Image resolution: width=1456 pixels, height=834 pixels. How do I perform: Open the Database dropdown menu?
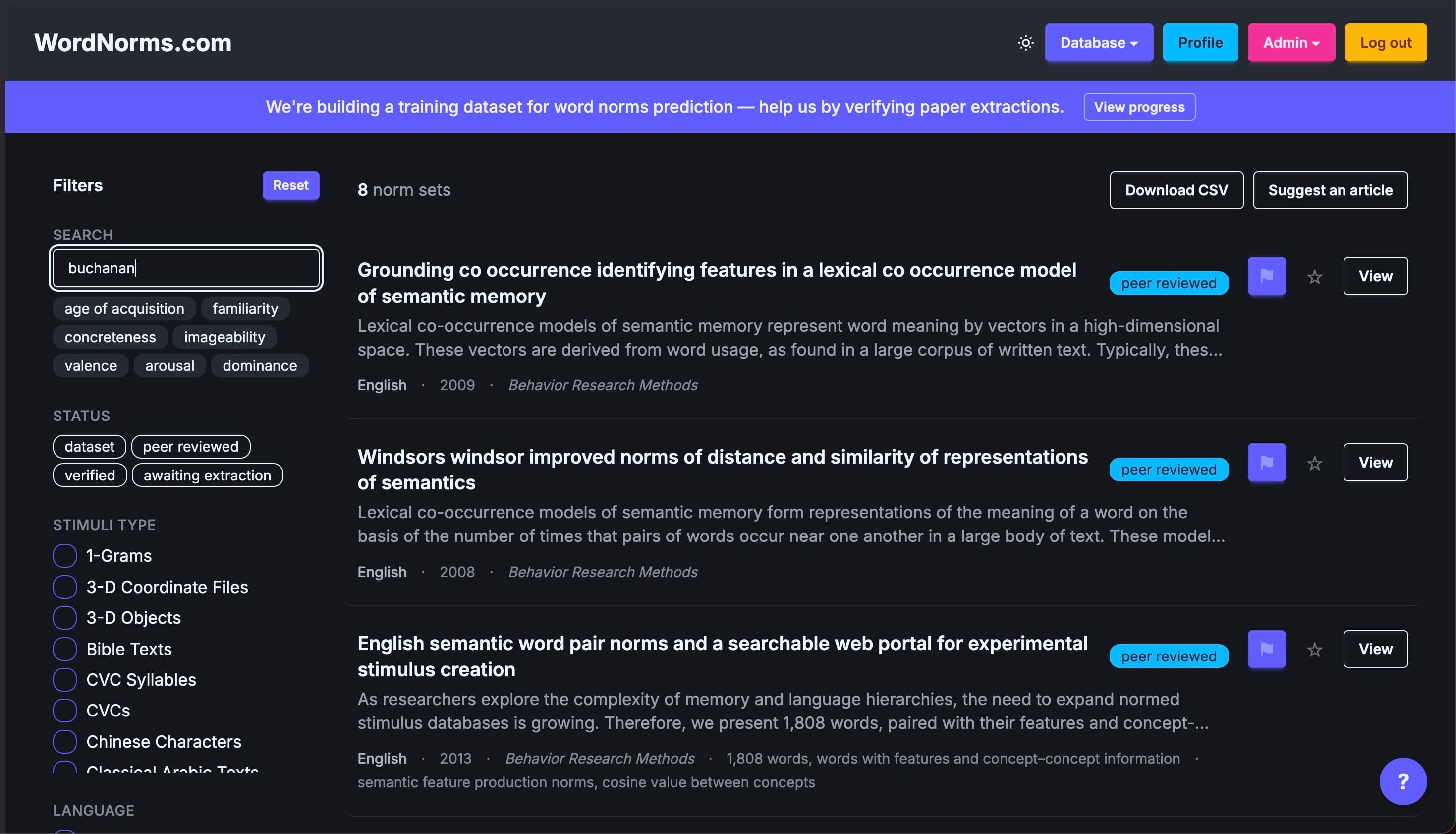pyautogui.click(x=1099, y=42)
